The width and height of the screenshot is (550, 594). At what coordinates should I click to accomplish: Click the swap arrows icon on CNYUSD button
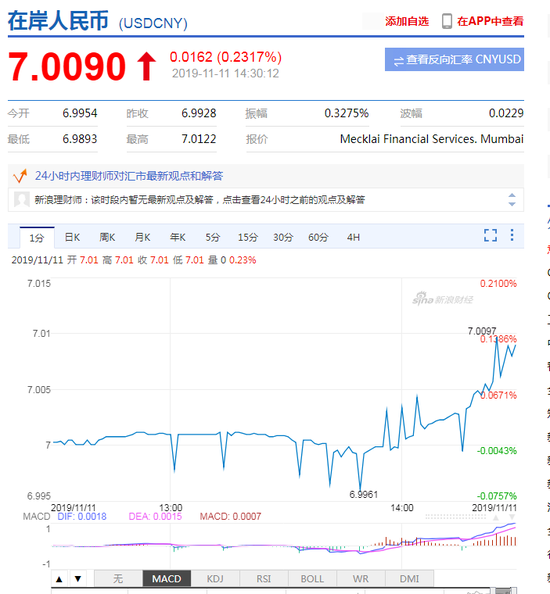(398, 60)
